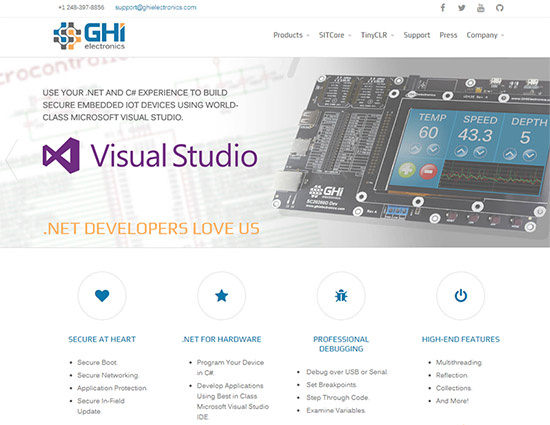Open the GitHub social icon
The width and height of the screenshot is (550, 425).
tap(499, 8)
